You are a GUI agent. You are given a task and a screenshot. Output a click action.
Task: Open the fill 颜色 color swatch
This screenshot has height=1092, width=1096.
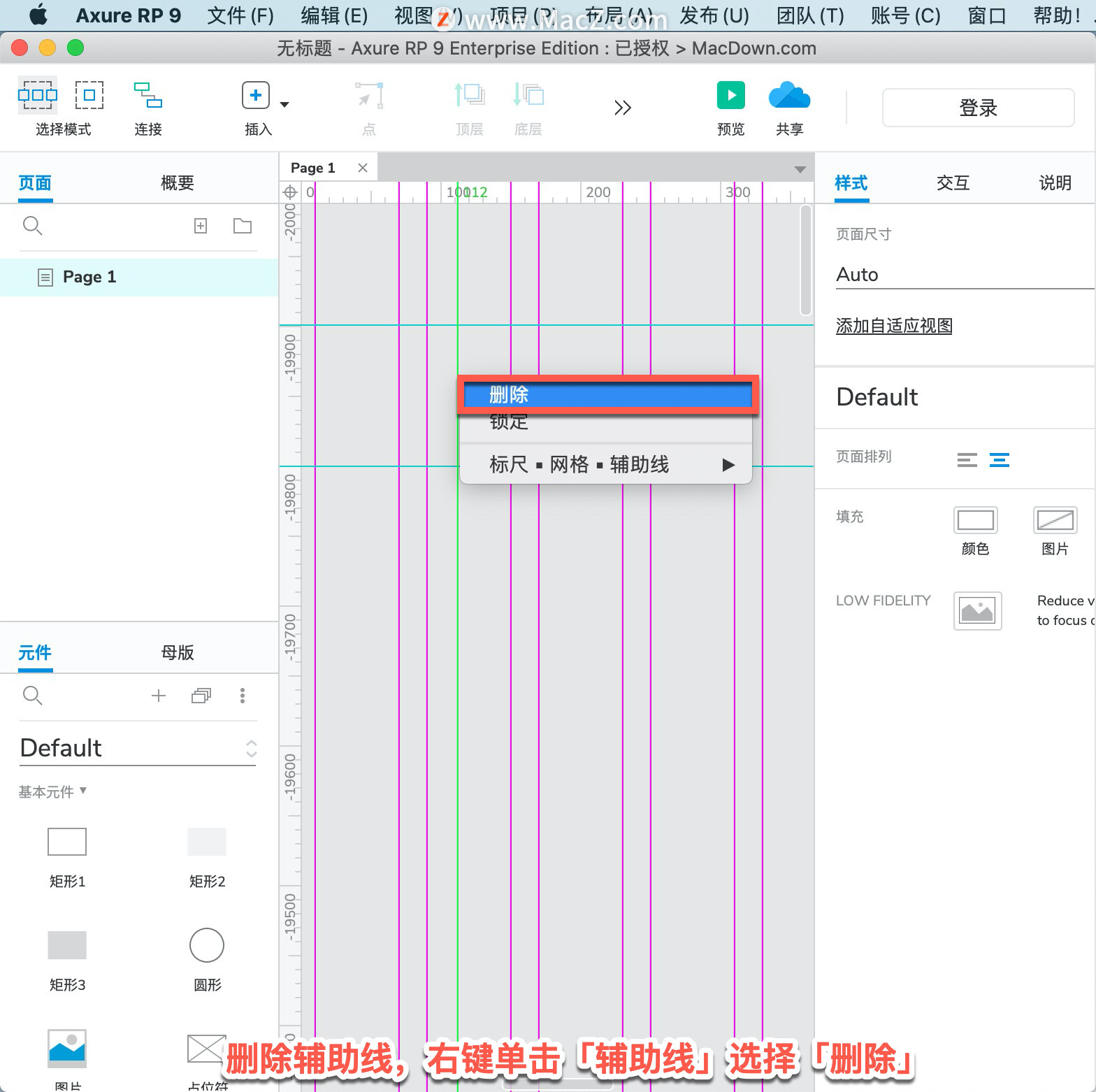[x=976, y=521]
